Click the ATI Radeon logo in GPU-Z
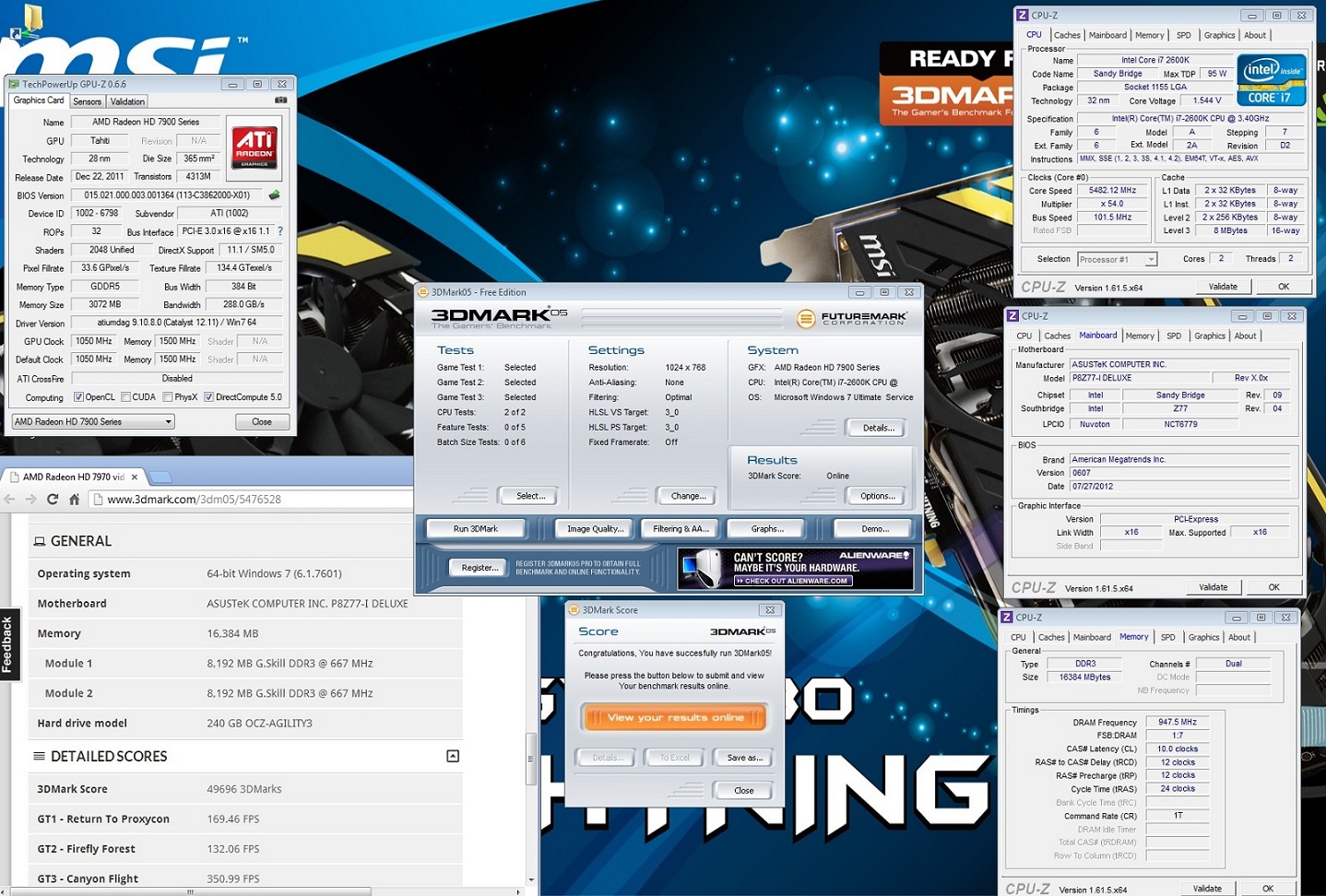The height and width of the screenshot is (896, 1326). click(255, 147)
